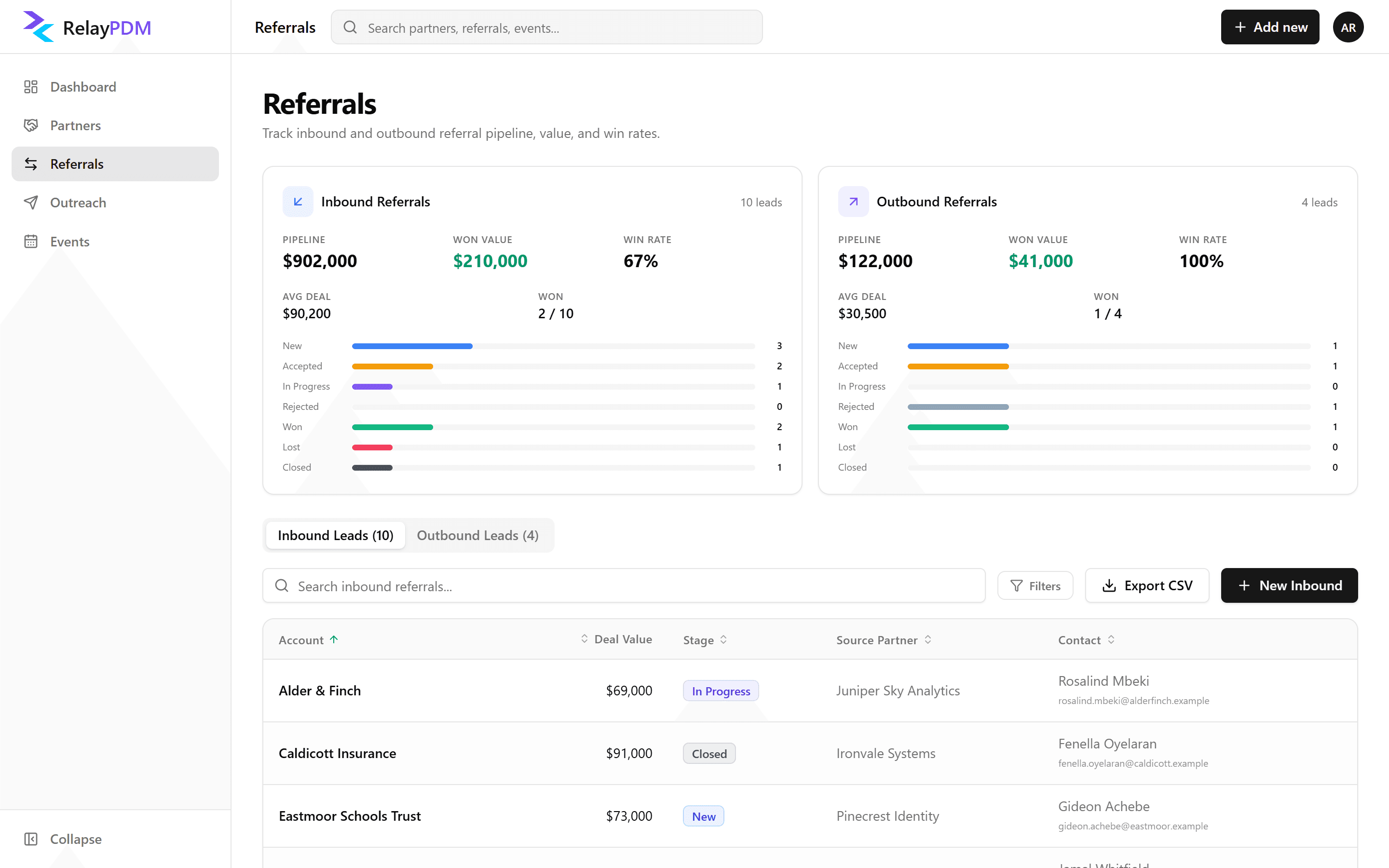This screenshot has width=1389, height=868.
Task: Open the Filters button
Action: coord(1035,585)
